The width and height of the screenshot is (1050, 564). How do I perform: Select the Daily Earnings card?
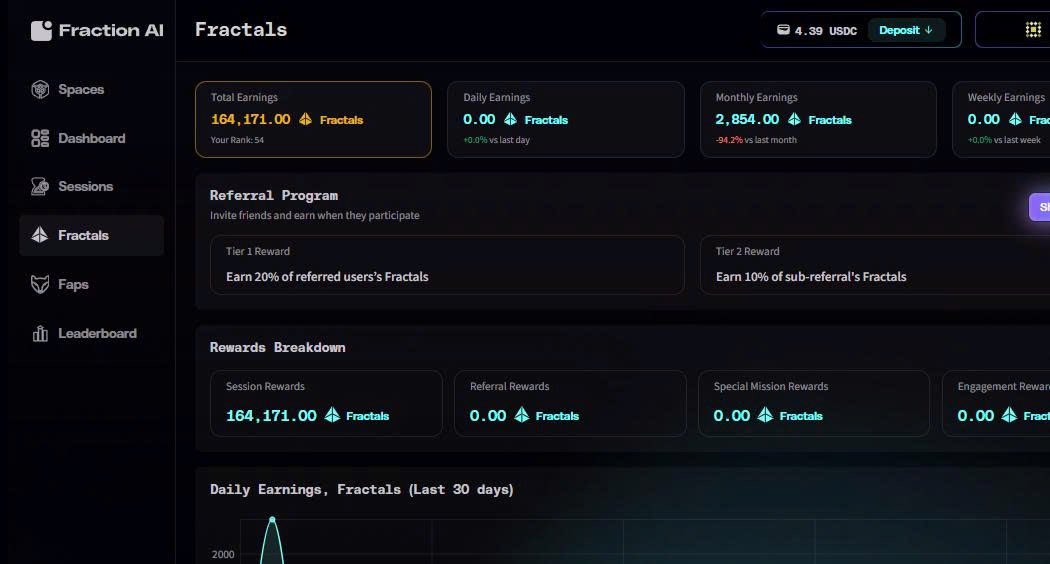566,119
